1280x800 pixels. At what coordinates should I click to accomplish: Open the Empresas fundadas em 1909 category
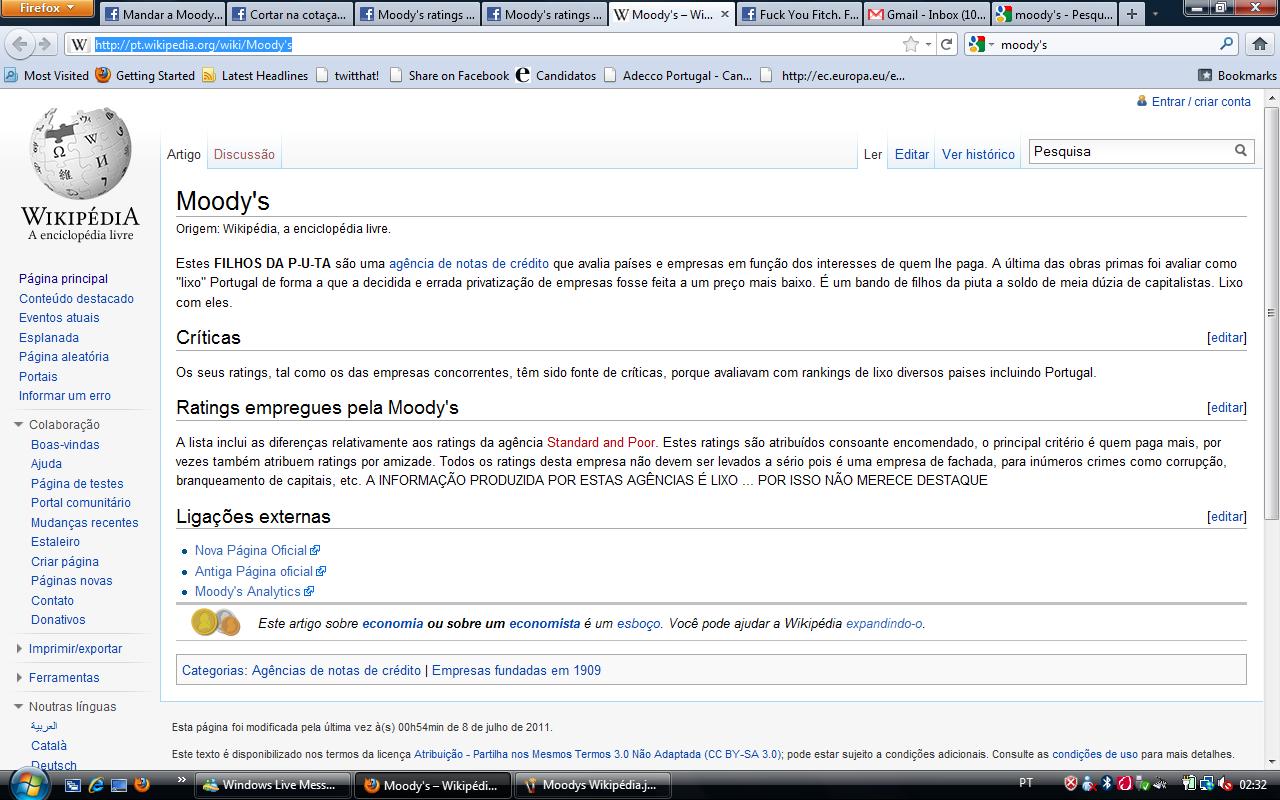click(x=516, y=670)
